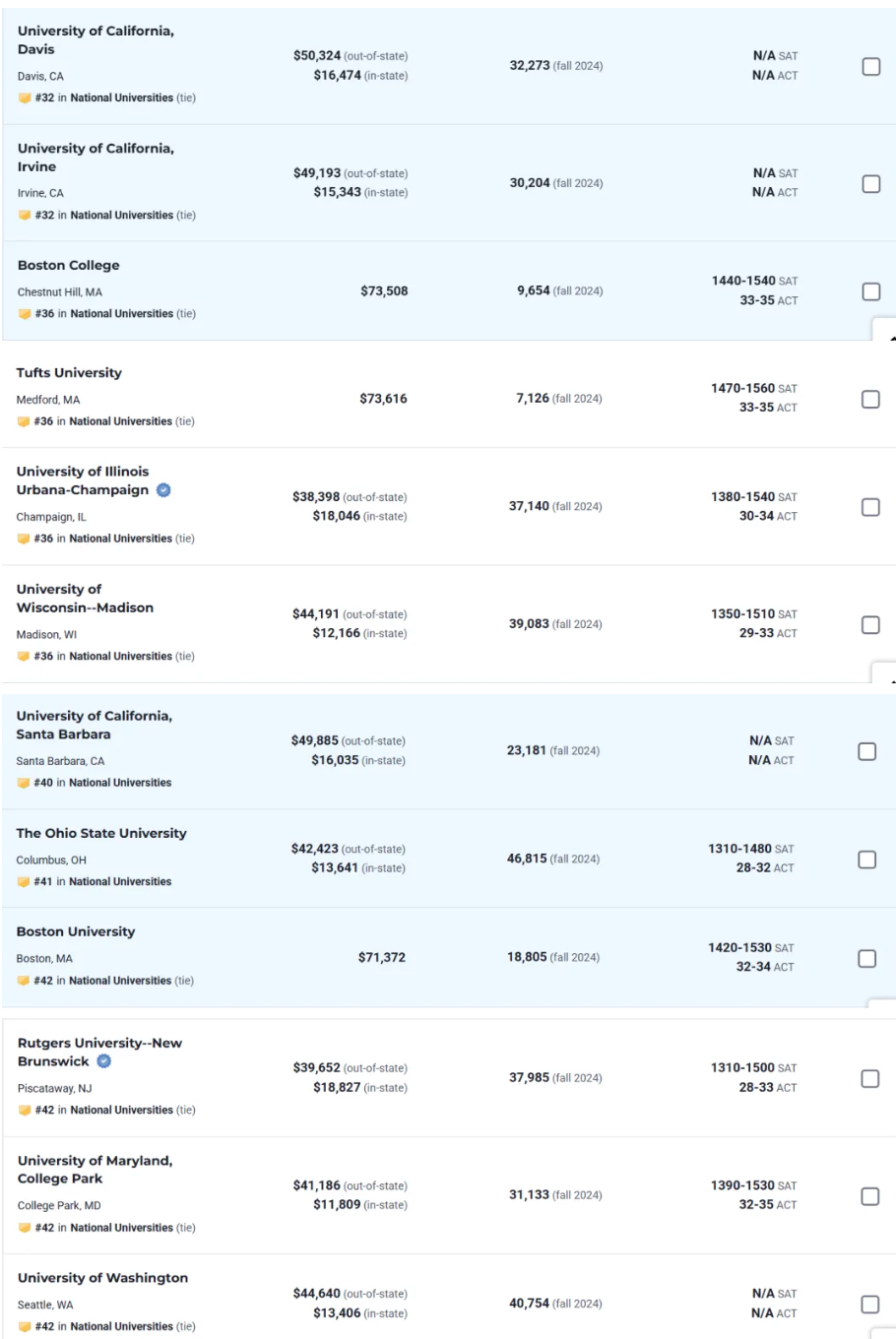Open The Ohio State University link

[x=101, y=834]
